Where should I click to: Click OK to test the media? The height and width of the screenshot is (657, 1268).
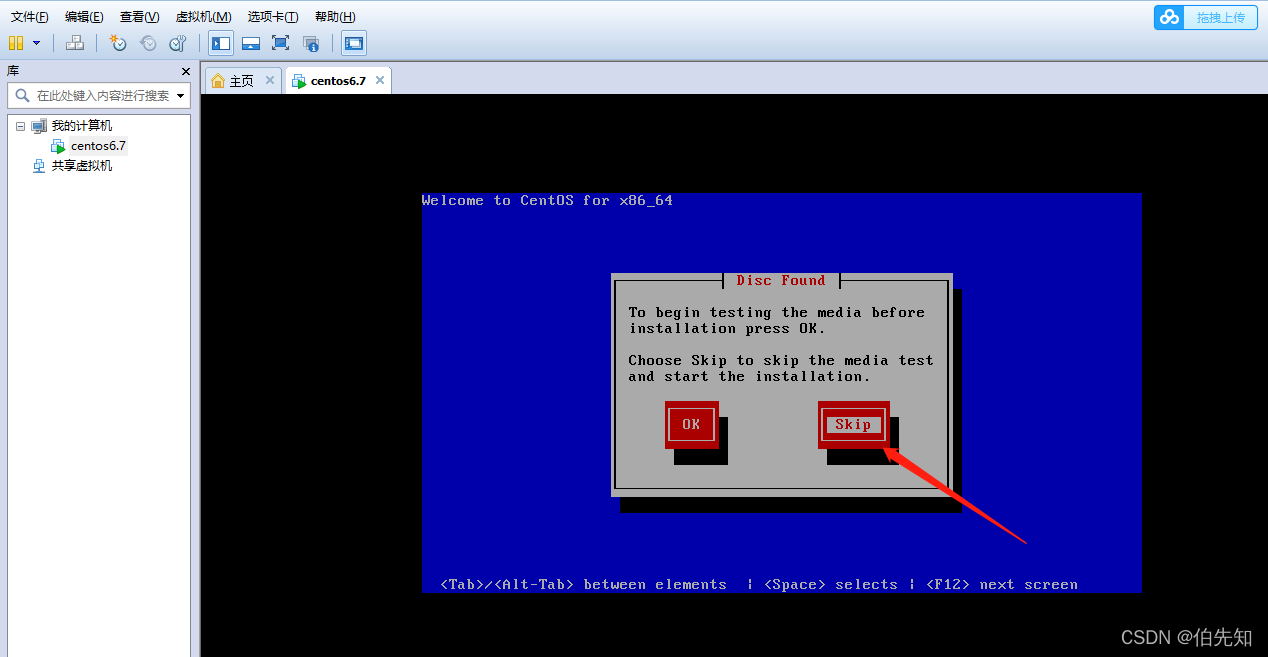(x=691, y=424)
